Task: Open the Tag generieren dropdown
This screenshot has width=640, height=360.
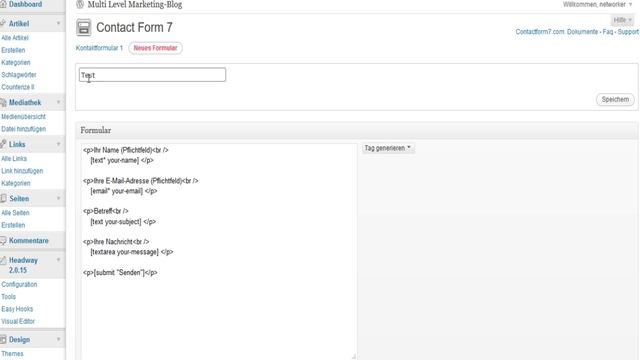Action: coord(388,148)
